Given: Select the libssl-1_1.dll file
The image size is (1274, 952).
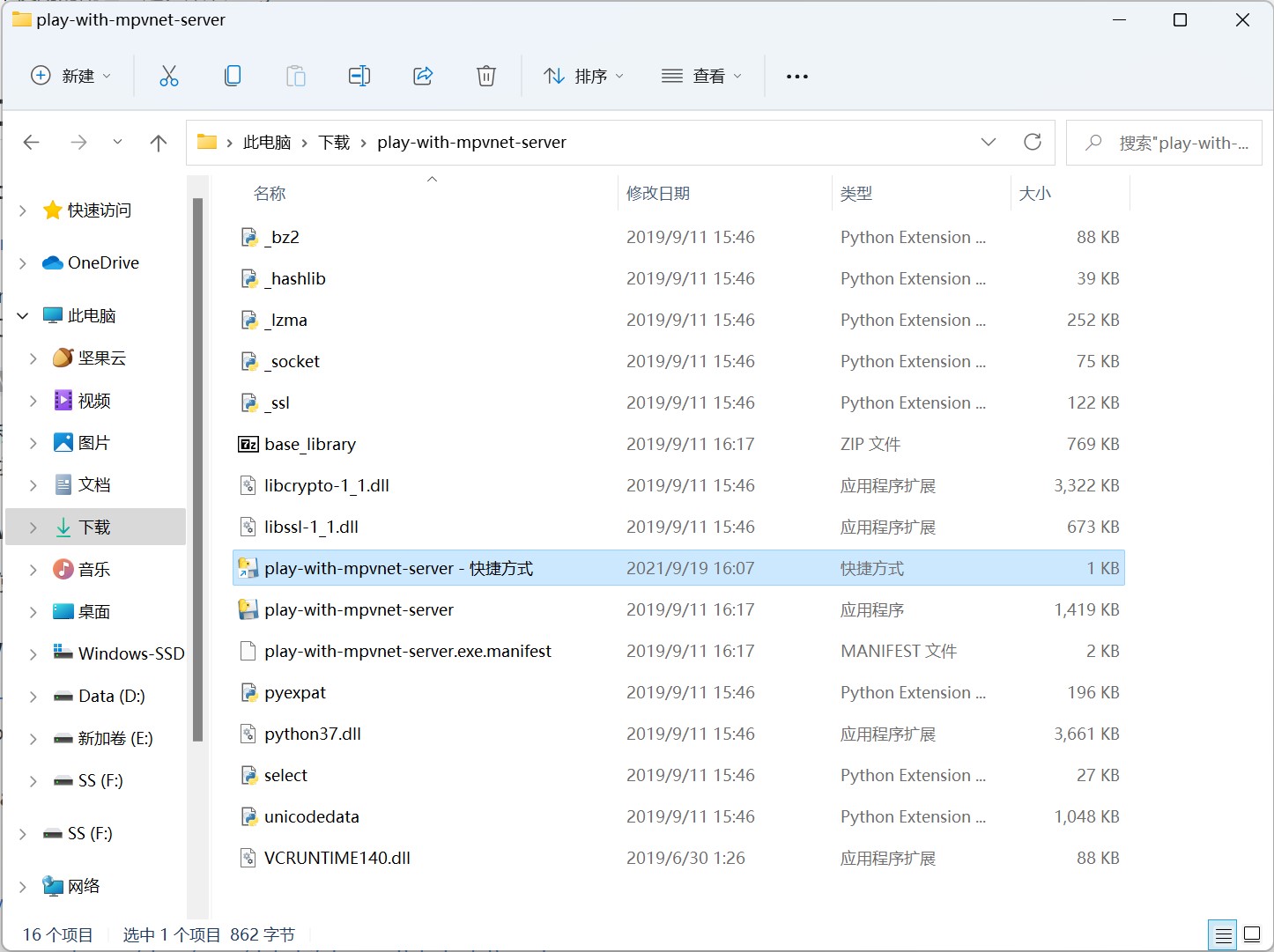Looking at the screenshot, I should 311,528.
